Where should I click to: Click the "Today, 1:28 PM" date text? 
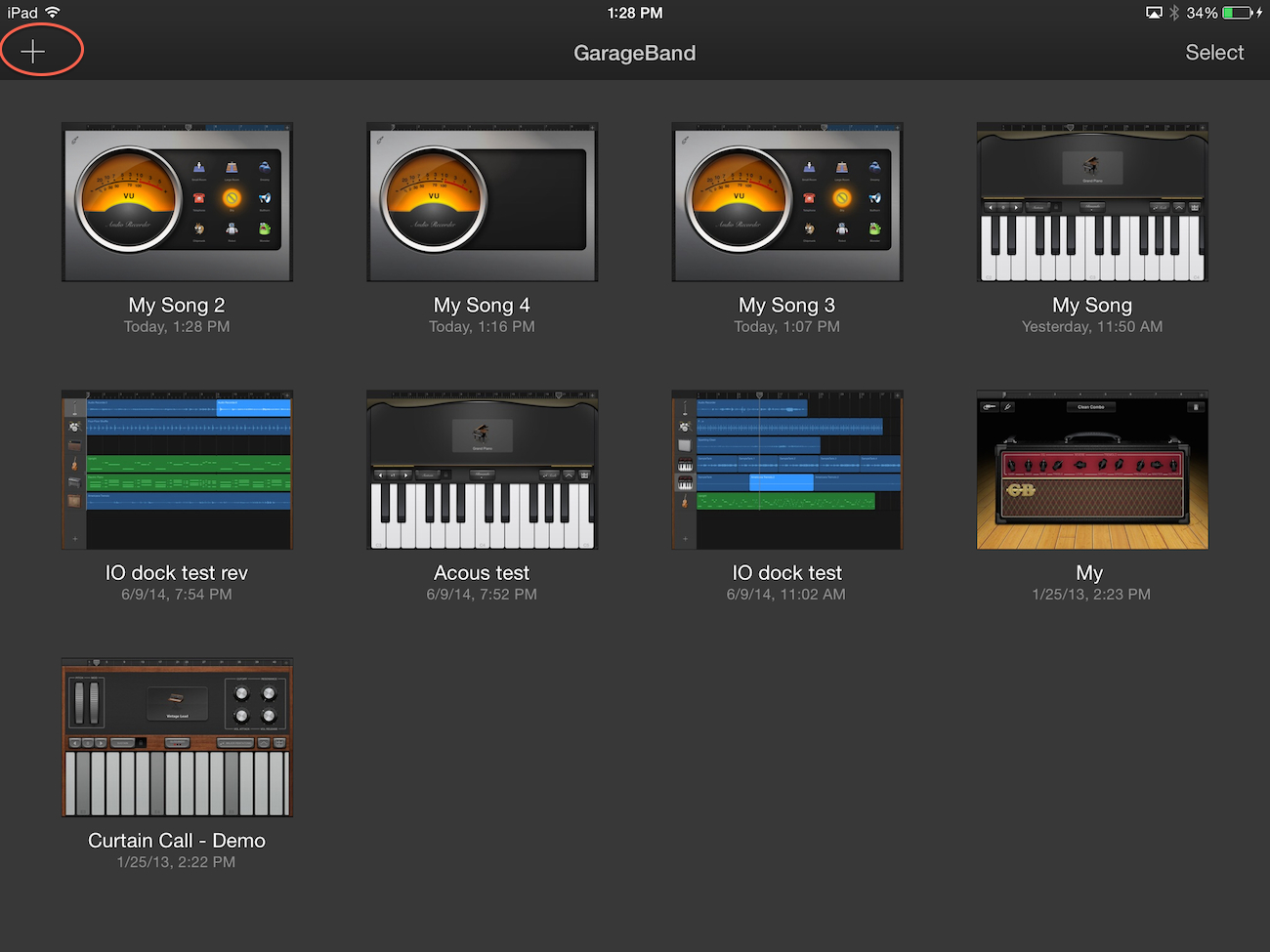click(177, 327)
